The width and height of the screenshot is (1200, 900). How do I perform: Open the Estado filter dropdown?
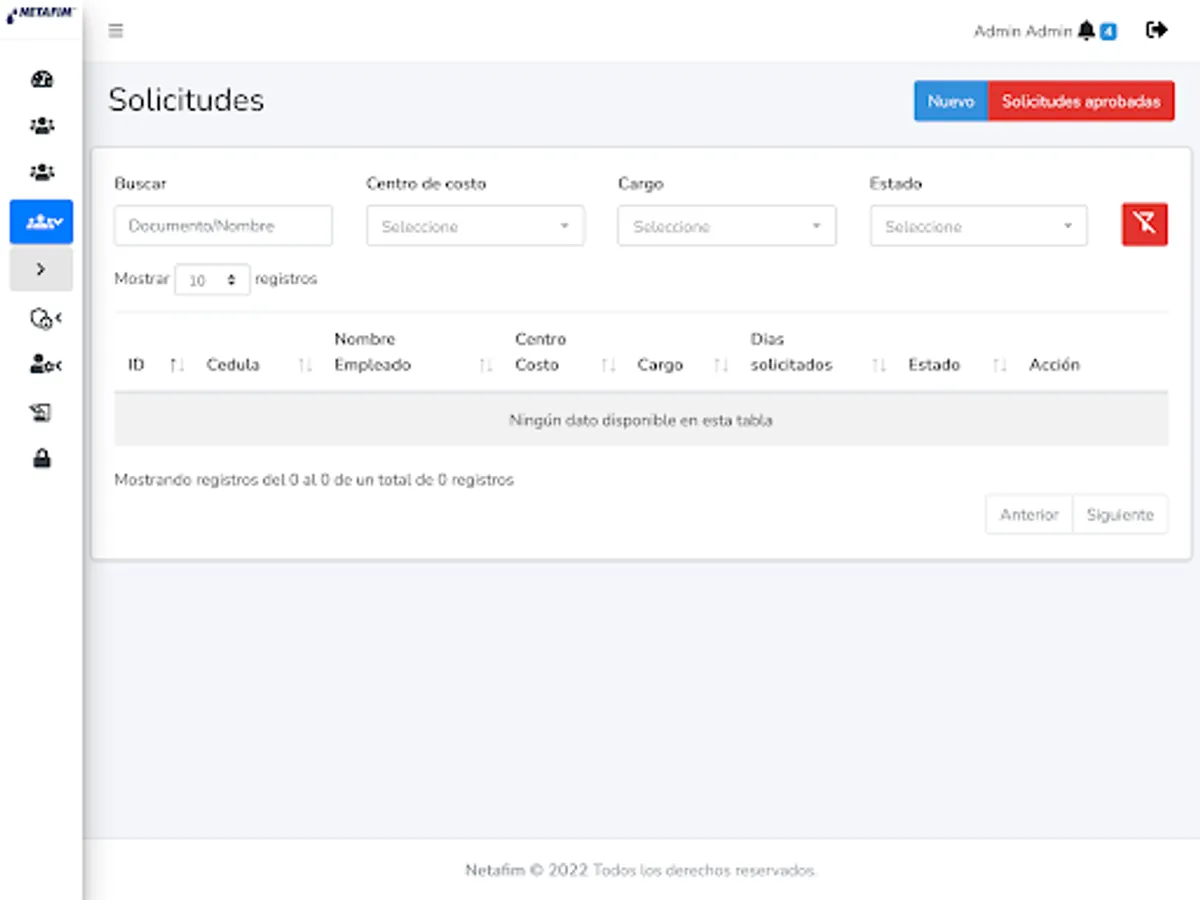[x=978, y=226]
